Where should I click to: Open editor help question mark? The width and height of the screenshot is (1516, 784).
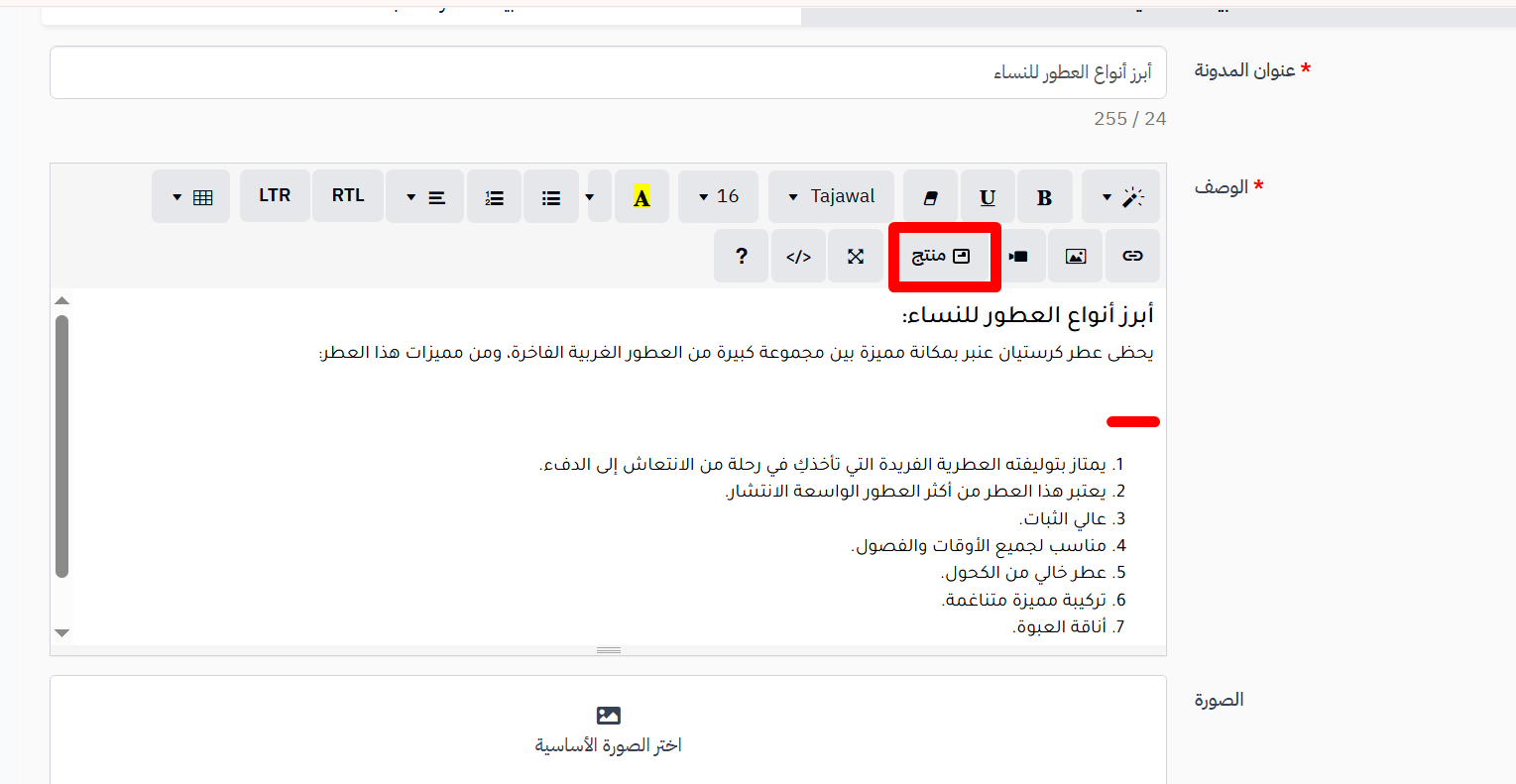(x=742, y=256)
